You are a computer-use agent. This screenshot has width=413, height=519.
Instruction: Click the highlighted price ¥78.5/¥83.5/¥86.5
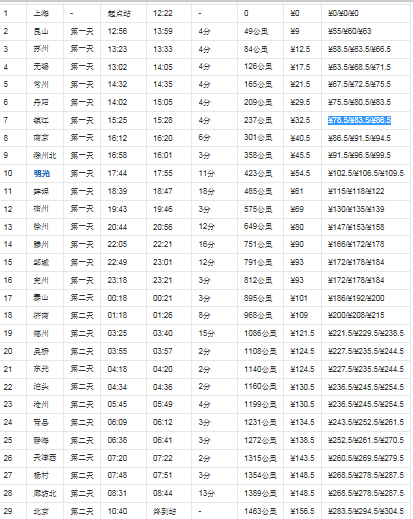(359, 120)
